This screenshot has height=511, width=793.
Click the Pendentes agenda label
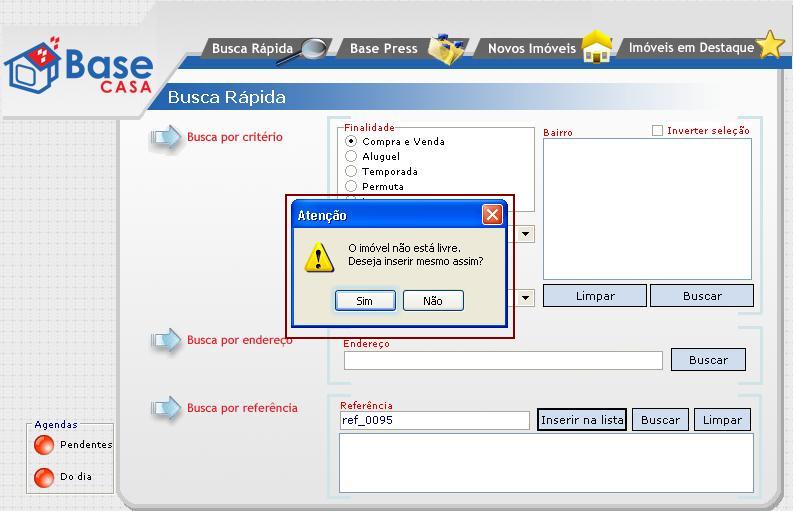click(86, 445)
